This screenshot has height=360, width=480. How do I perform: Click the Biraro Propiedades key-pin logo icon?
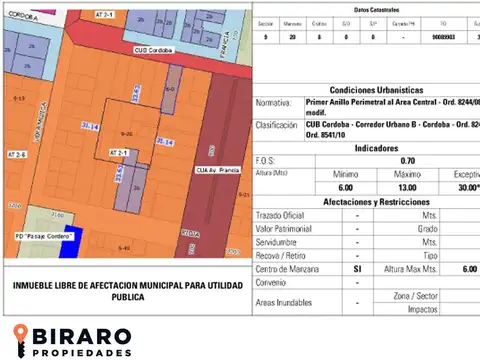(x=20, y=341)
